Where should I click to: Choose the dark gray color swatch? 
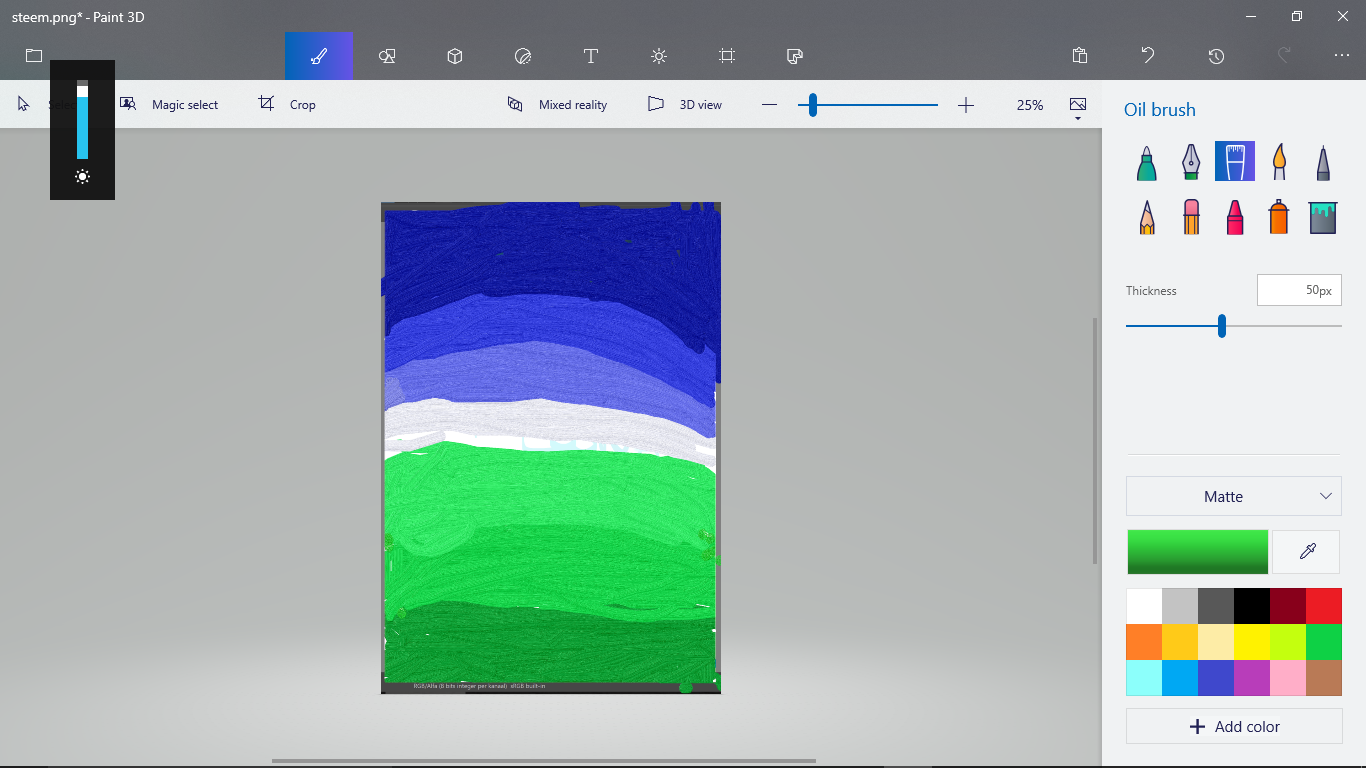[1216, 606]
